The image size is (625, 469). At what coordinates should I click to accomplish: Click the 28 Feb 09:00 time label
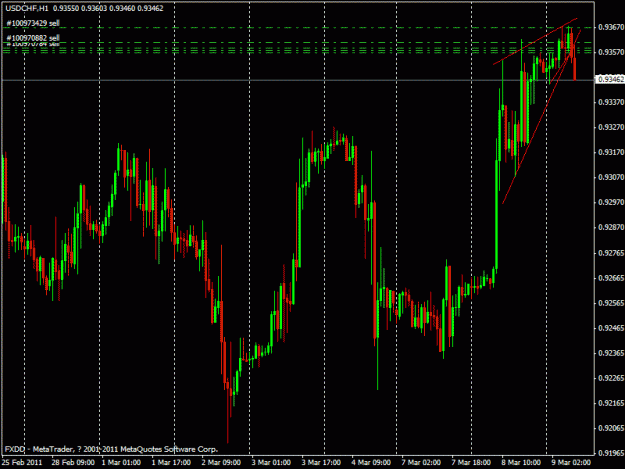point(73,463)
